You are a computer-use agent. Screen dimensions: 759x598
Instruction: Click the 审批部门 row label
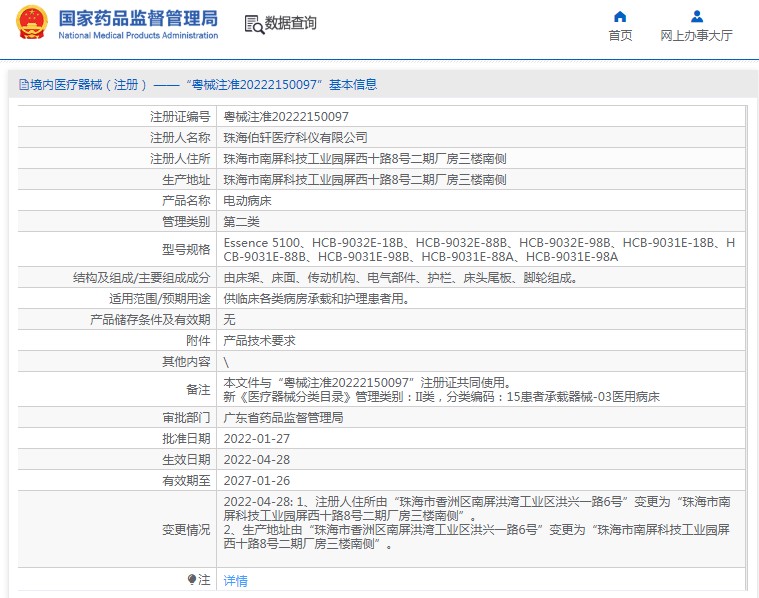(186, 417)
